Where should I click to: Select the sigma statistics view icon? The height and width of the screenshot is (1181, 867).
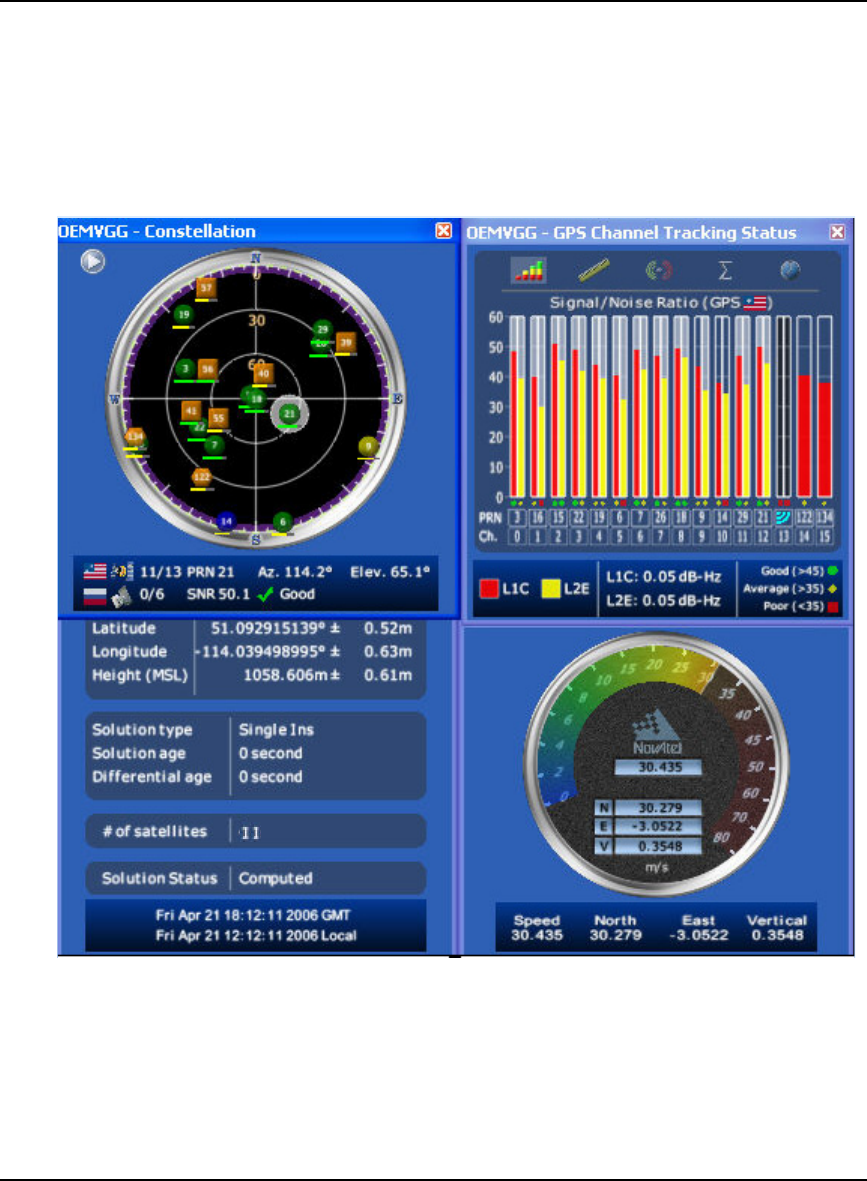click(x=725, y=270)
